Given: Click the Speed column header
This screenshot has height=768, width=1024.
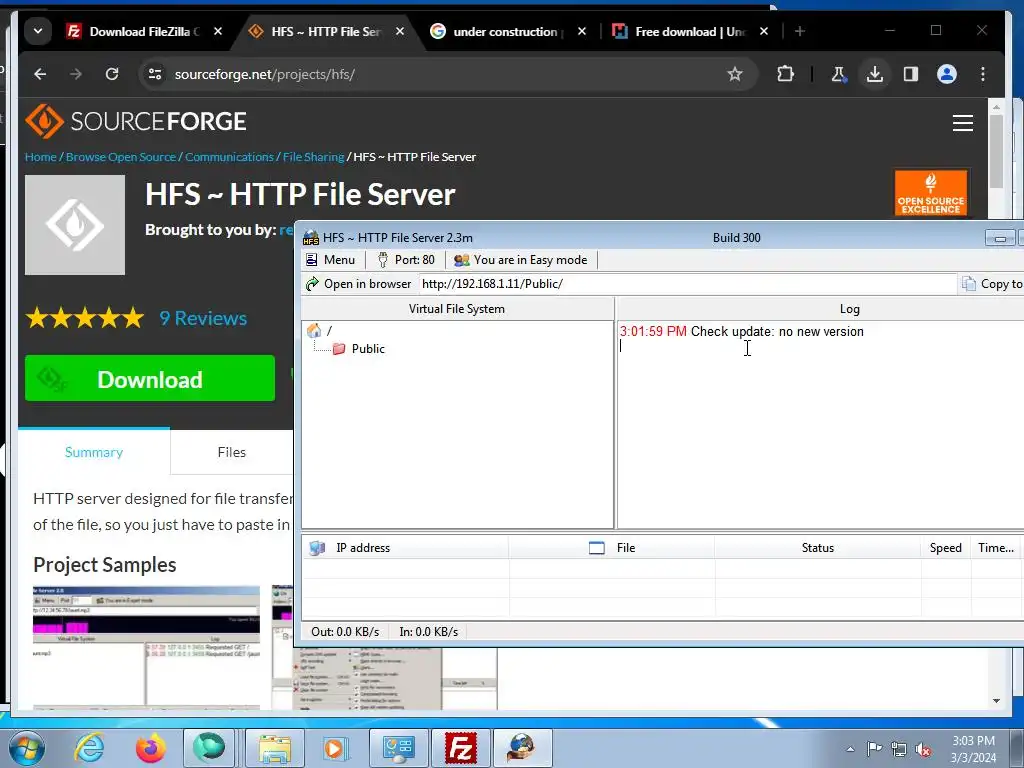Looking at the screenshot, I should click(x=946, y=548).
